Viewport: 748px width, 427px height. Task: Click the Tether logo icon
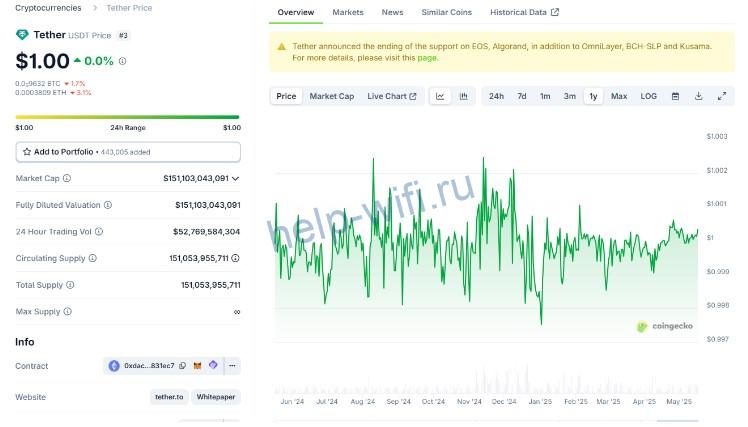[x=22, y=35]
